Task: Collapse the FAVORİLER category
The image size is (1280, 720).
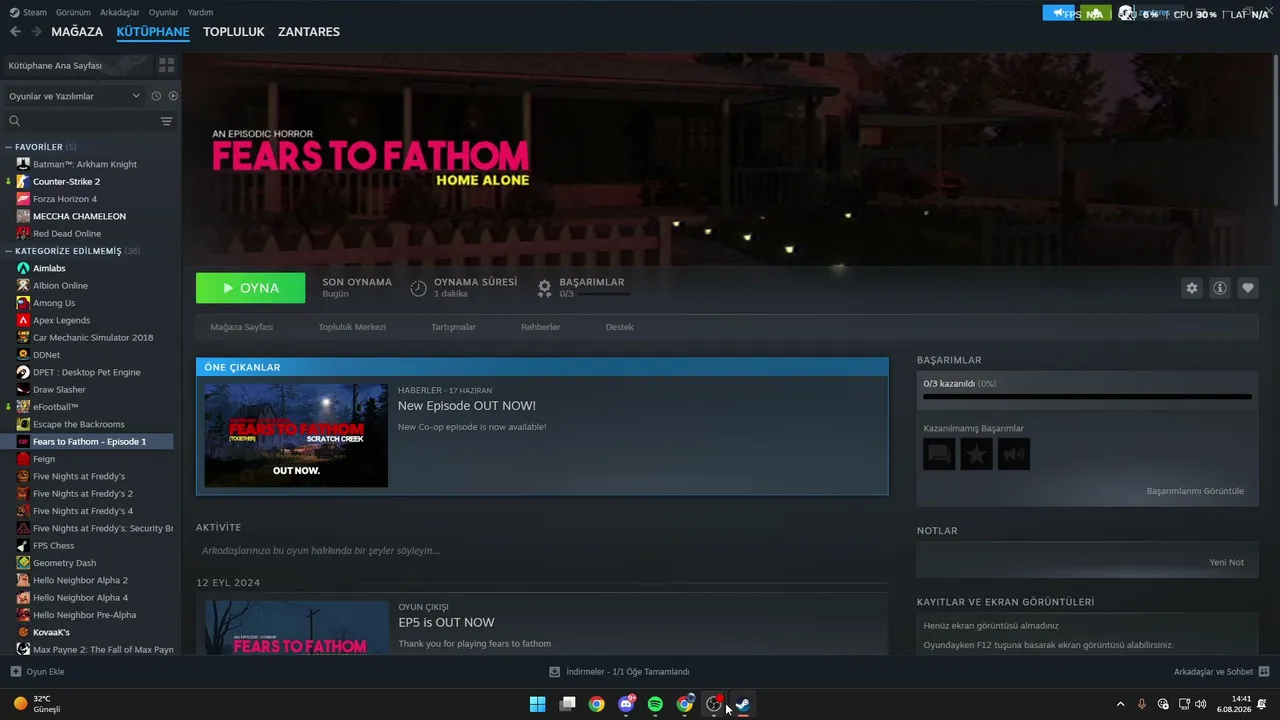Action: (9, 147)
